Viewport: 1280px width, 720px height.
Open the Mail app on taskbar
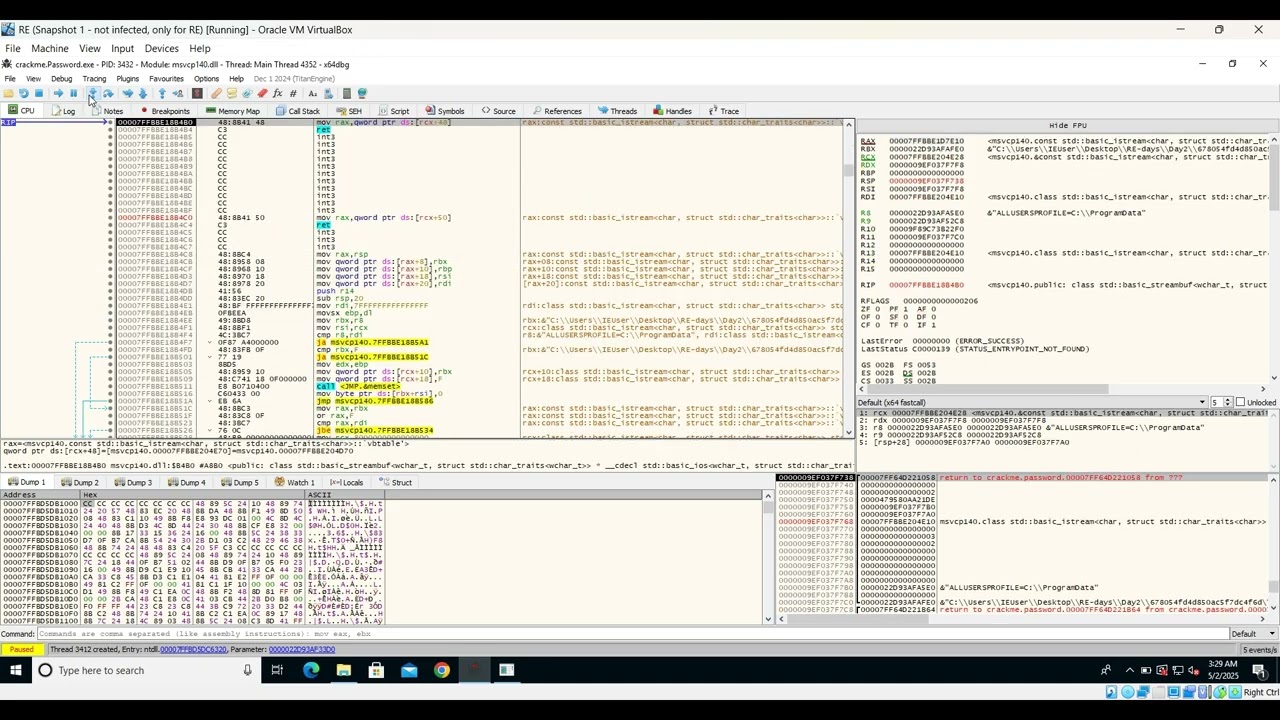tap(409, 670)
